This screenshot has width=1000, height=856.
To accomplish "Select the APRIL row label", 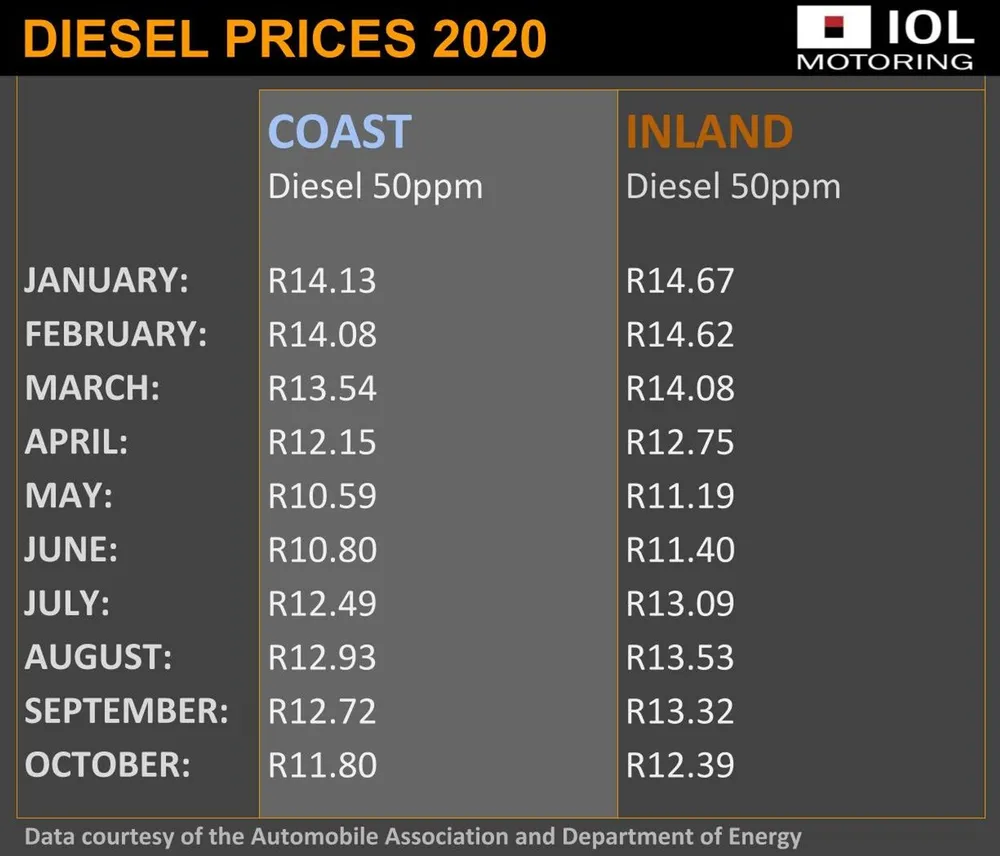I will click(77, 443).
